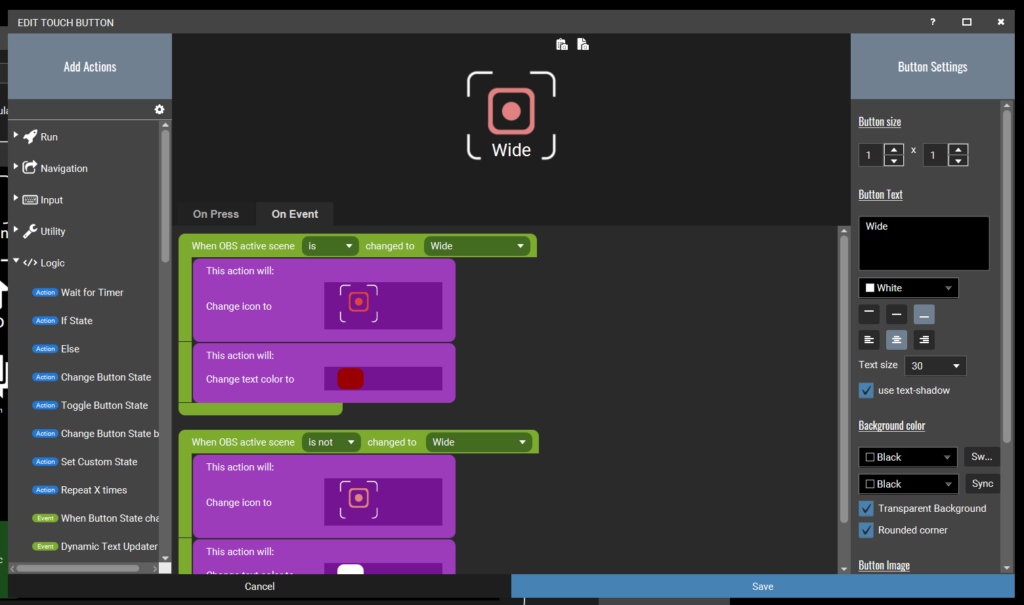Viewport: 1024px width, 605px height.
Task: Click the Sw... button beside background color
Action: [982, 457]
